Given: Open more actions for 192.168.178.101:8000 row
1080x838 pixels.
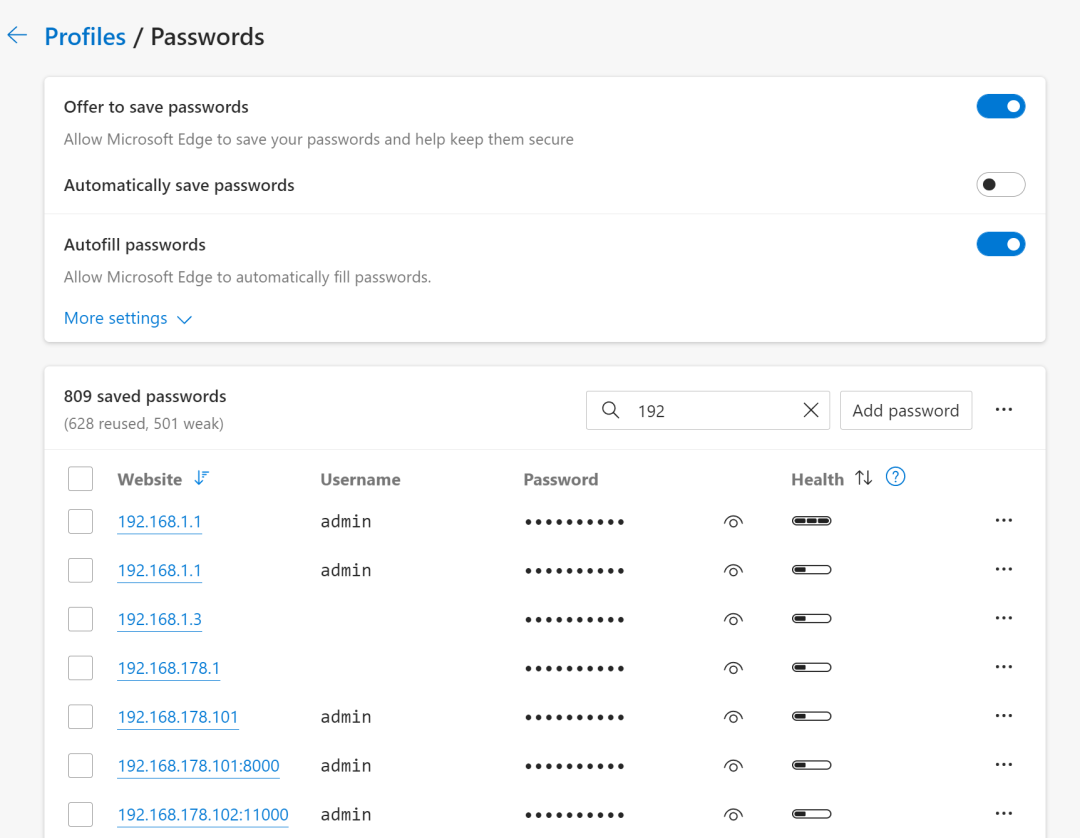Looking at the screenshot, I should [1004, 766].
